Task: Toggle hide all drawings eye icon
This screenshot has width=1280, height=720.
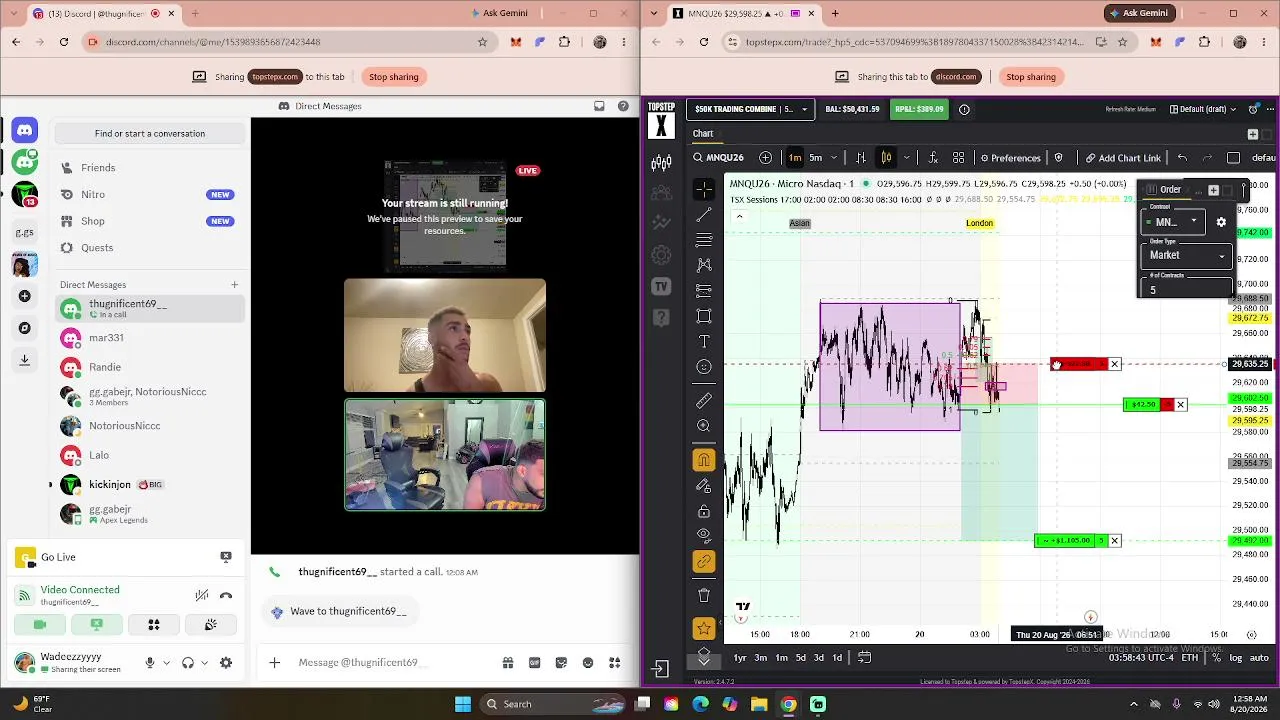Action: coord(704,536)
